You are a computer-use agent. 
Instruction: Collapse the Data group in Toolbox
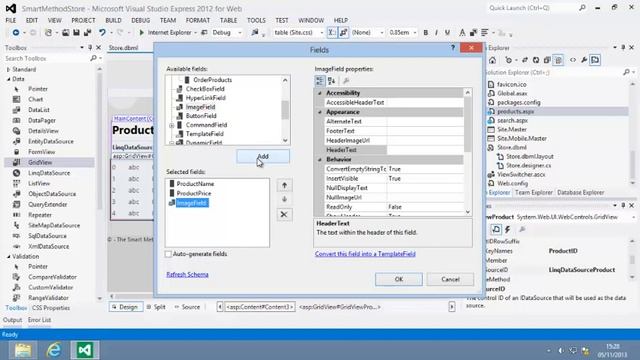tap(9, 79)
